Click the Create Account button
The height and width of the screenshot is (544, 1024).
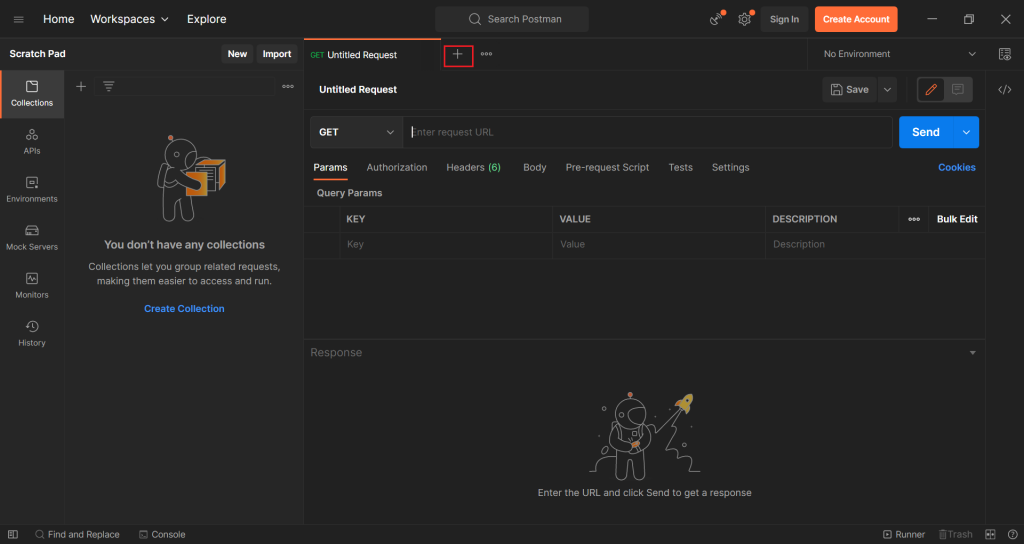(x=856, y=20)
